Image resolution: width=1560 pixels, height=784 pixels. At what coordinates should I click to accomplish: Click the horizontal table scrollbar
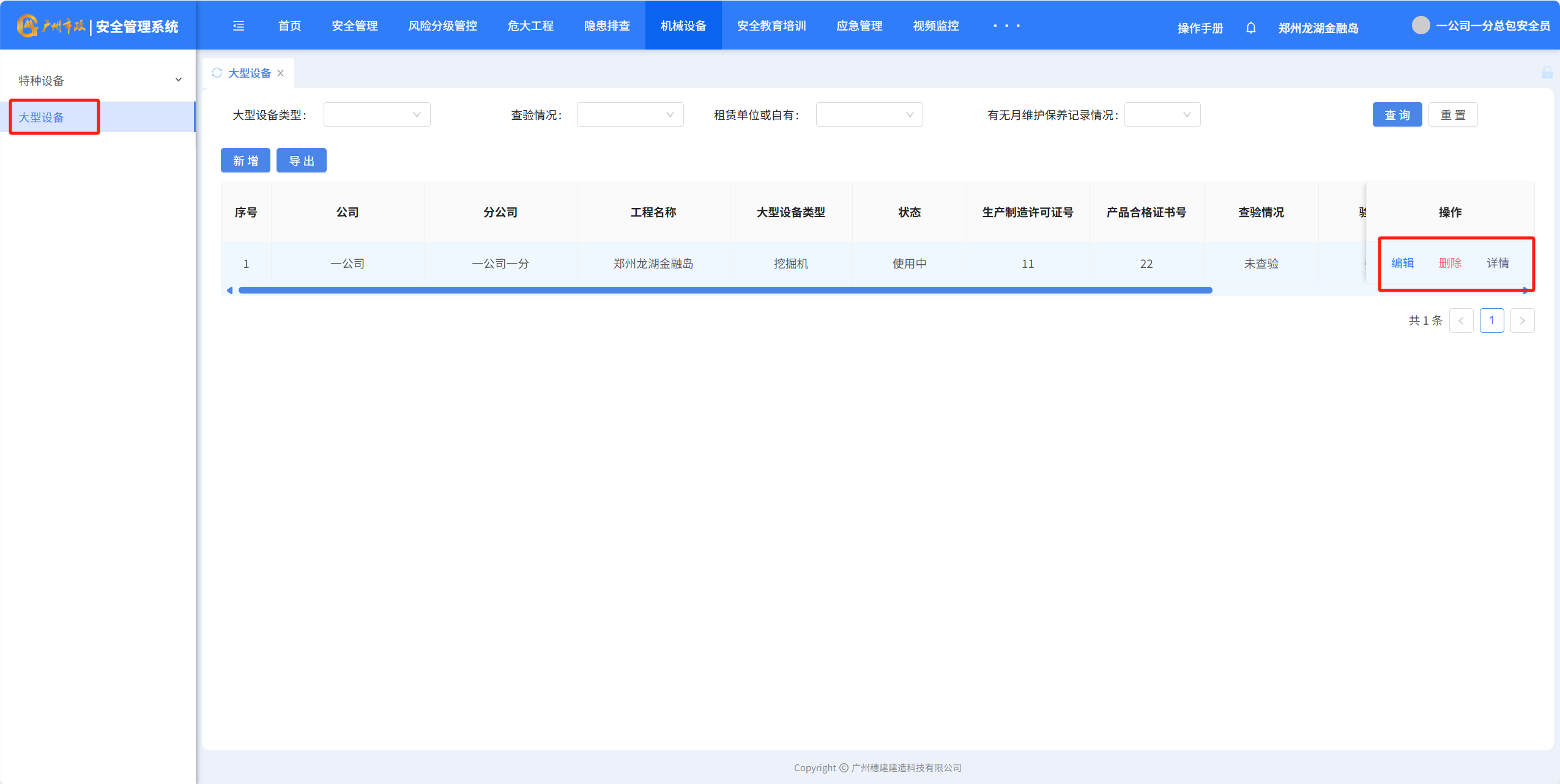[725, 290]
